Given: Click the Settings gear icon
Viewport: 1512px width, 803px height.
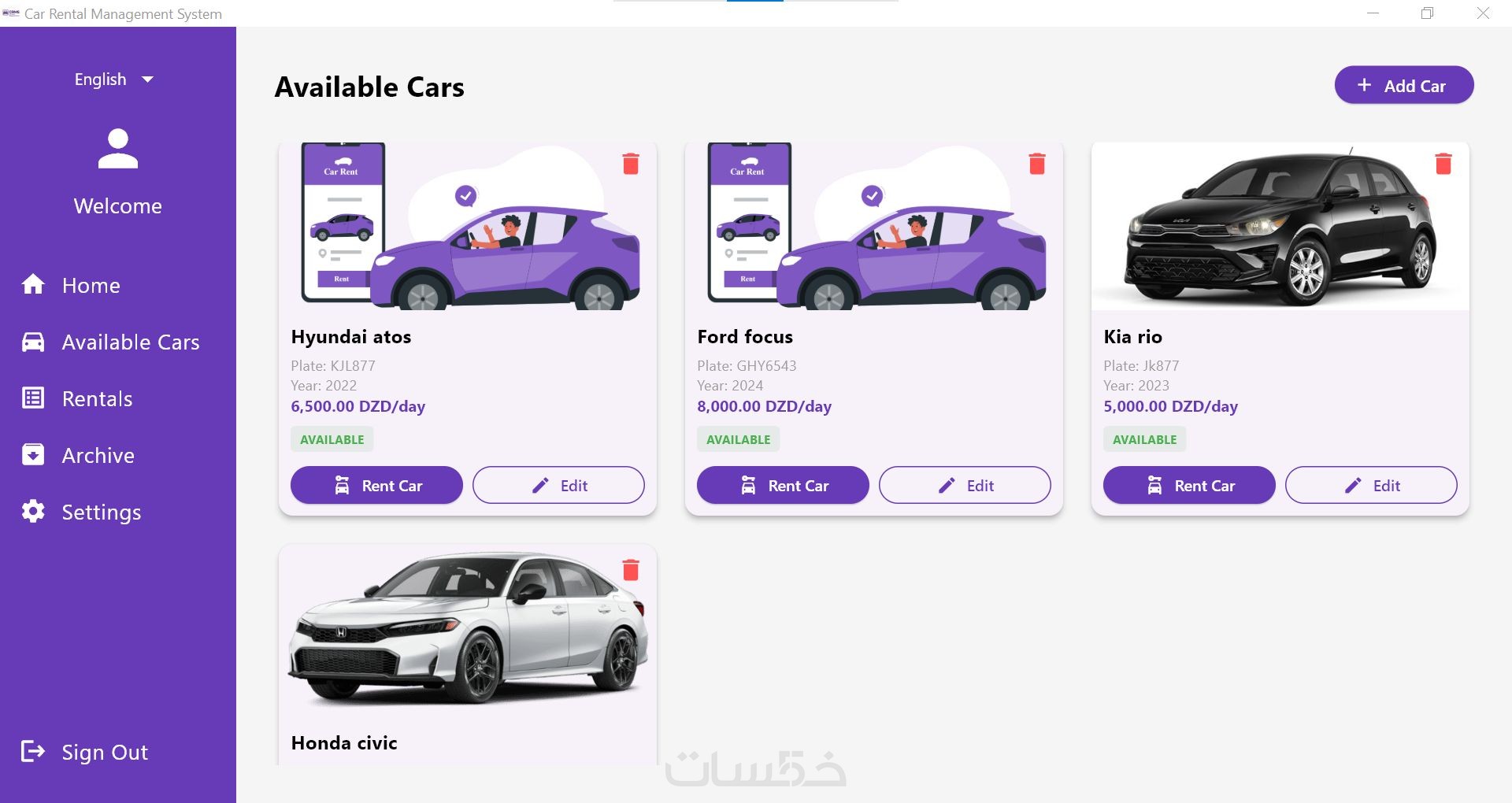Looking at the screenshot, I should pyautogui.click(x=33, y=512).
